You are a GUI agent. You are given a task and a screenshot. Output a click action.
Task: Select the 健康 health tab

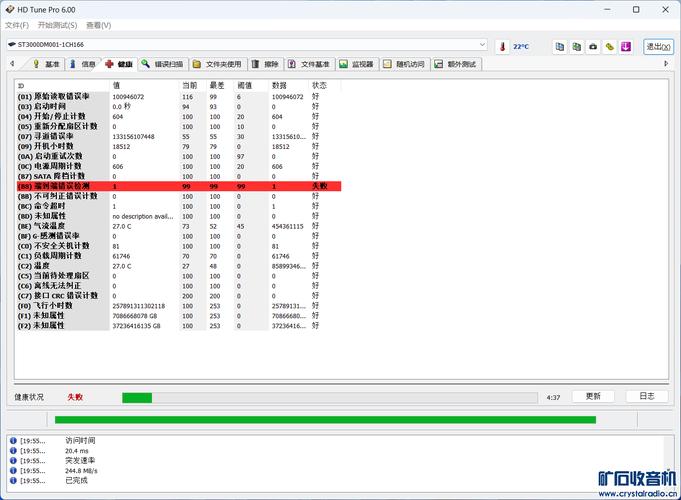(x=119, y=64)
